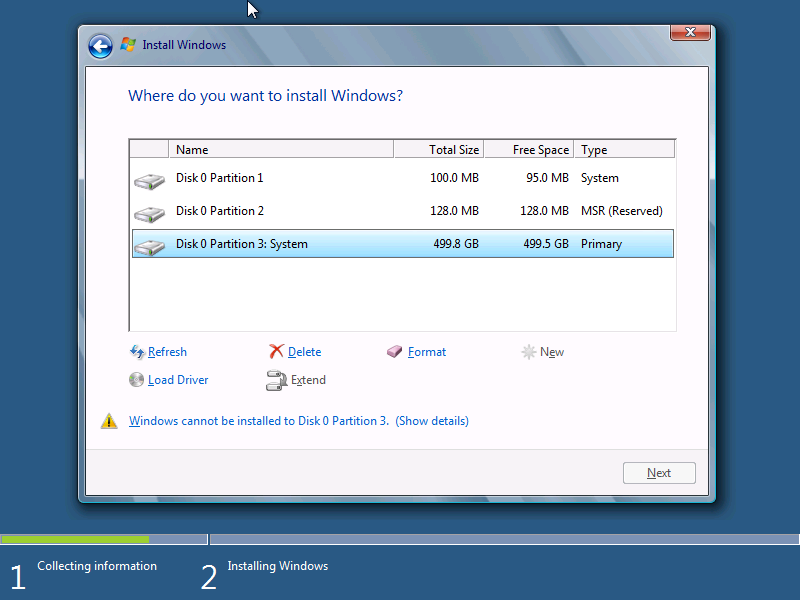Click the Type column header
Screen dimensions: 800x600
624,149
